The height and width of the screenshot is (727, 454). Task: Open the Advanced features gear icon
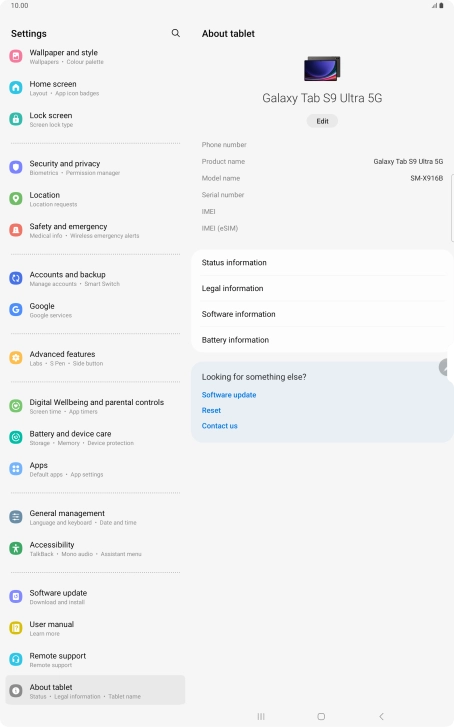(16, 358)
